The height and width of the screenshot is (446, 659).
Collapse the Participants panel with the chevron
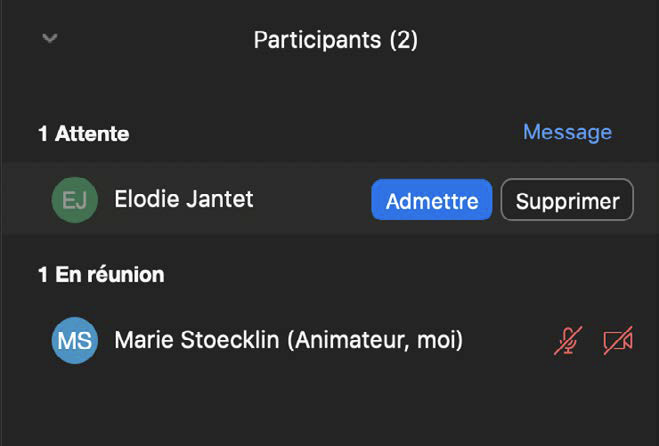[x=50, y=39]
